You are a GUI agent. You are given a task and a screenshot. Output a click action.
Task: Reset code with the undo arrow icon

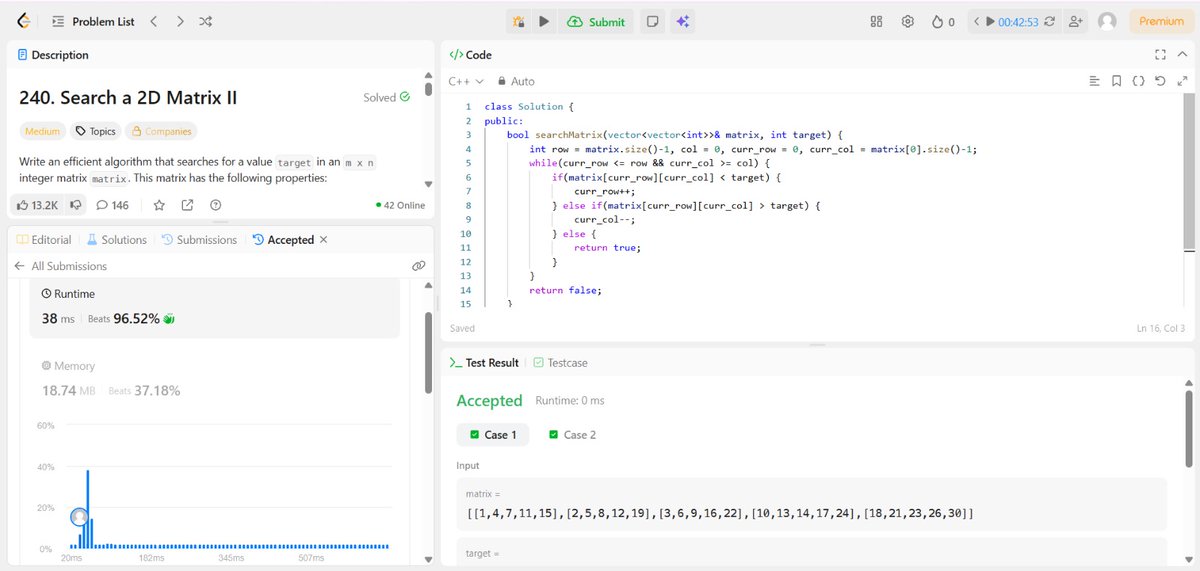(1159, 81)
